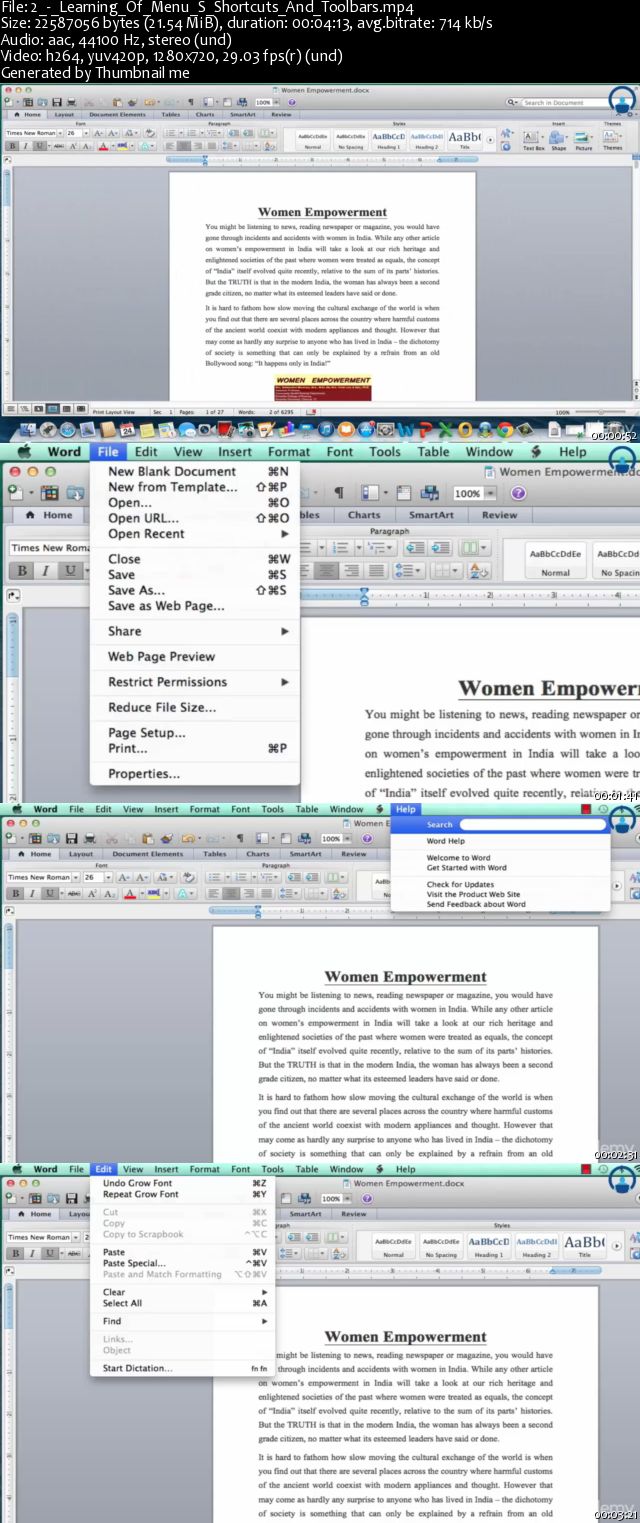Toggle Italic in the File menu frame

pyautogui.click(x=45, y=571)
